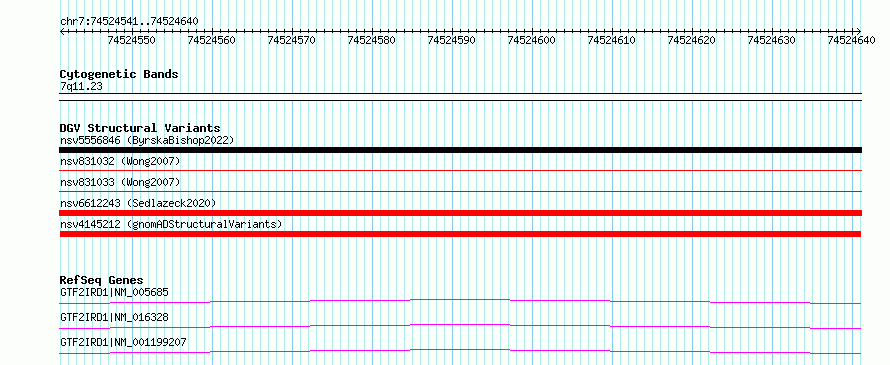
Task: Click the thin red nsv831032 bar
Action: click(x=460, y=170)
